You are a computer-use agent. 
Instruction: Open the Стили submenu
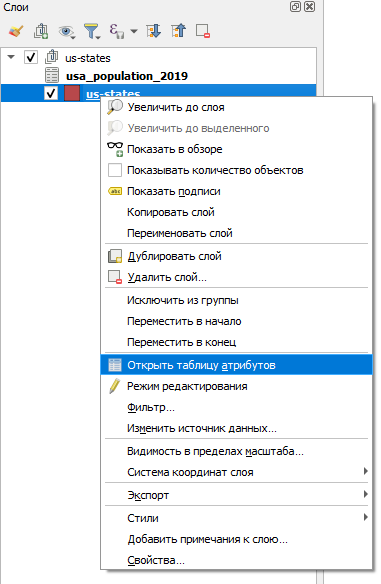[236, 518]
